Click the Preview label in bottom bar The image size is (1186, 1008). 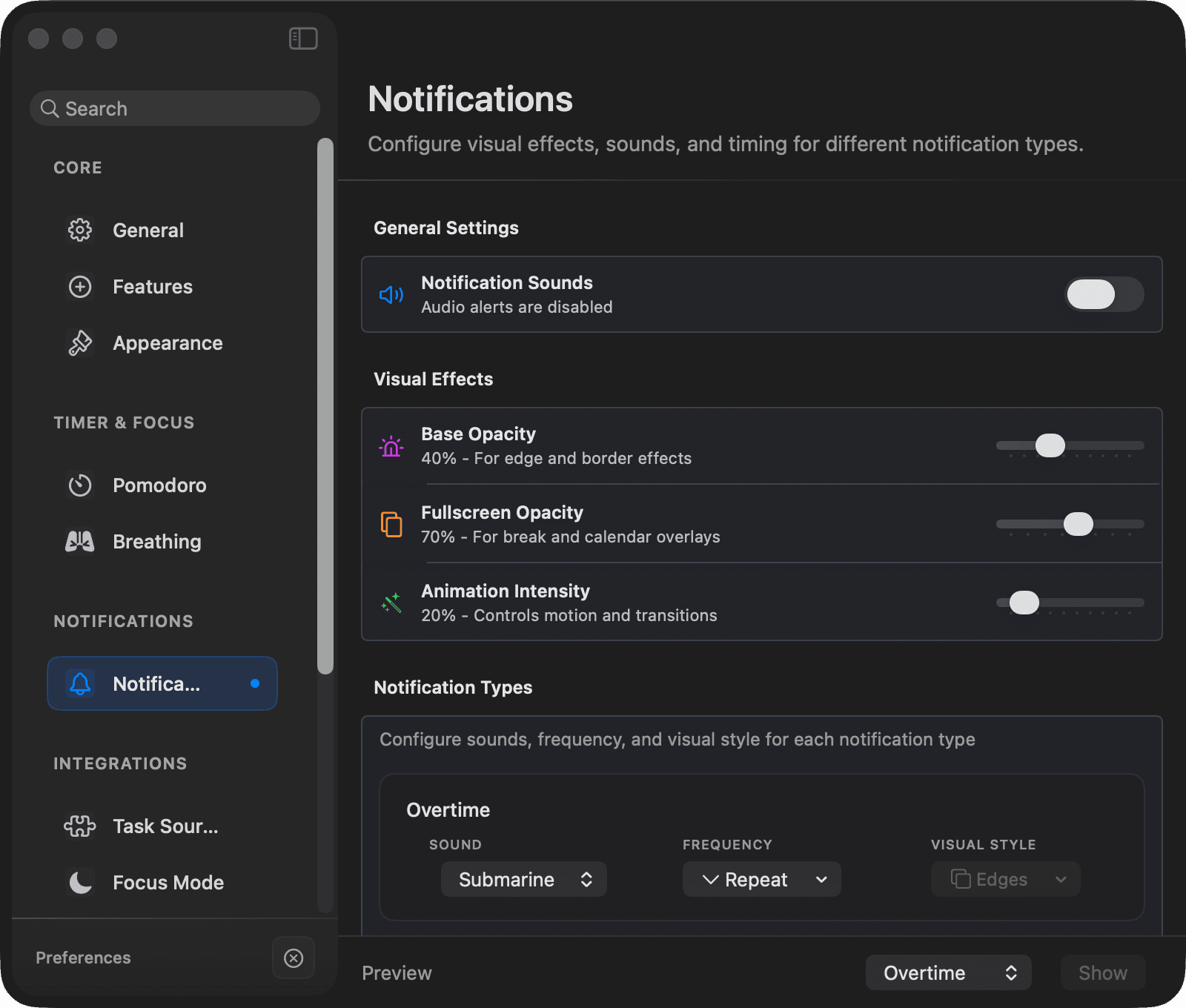[x=397, y=973]
